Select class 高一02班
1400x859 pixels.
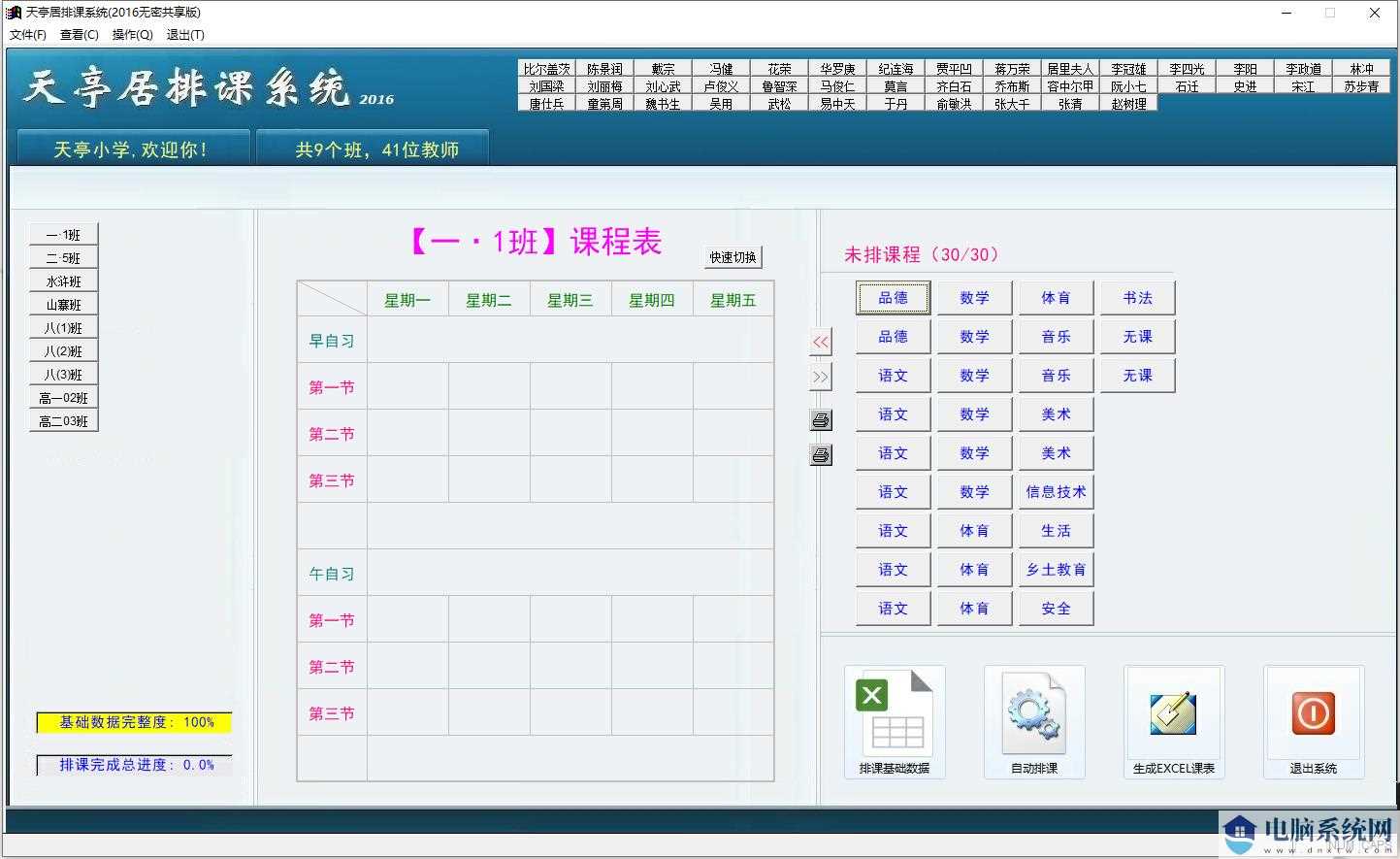tap(64, 398)
